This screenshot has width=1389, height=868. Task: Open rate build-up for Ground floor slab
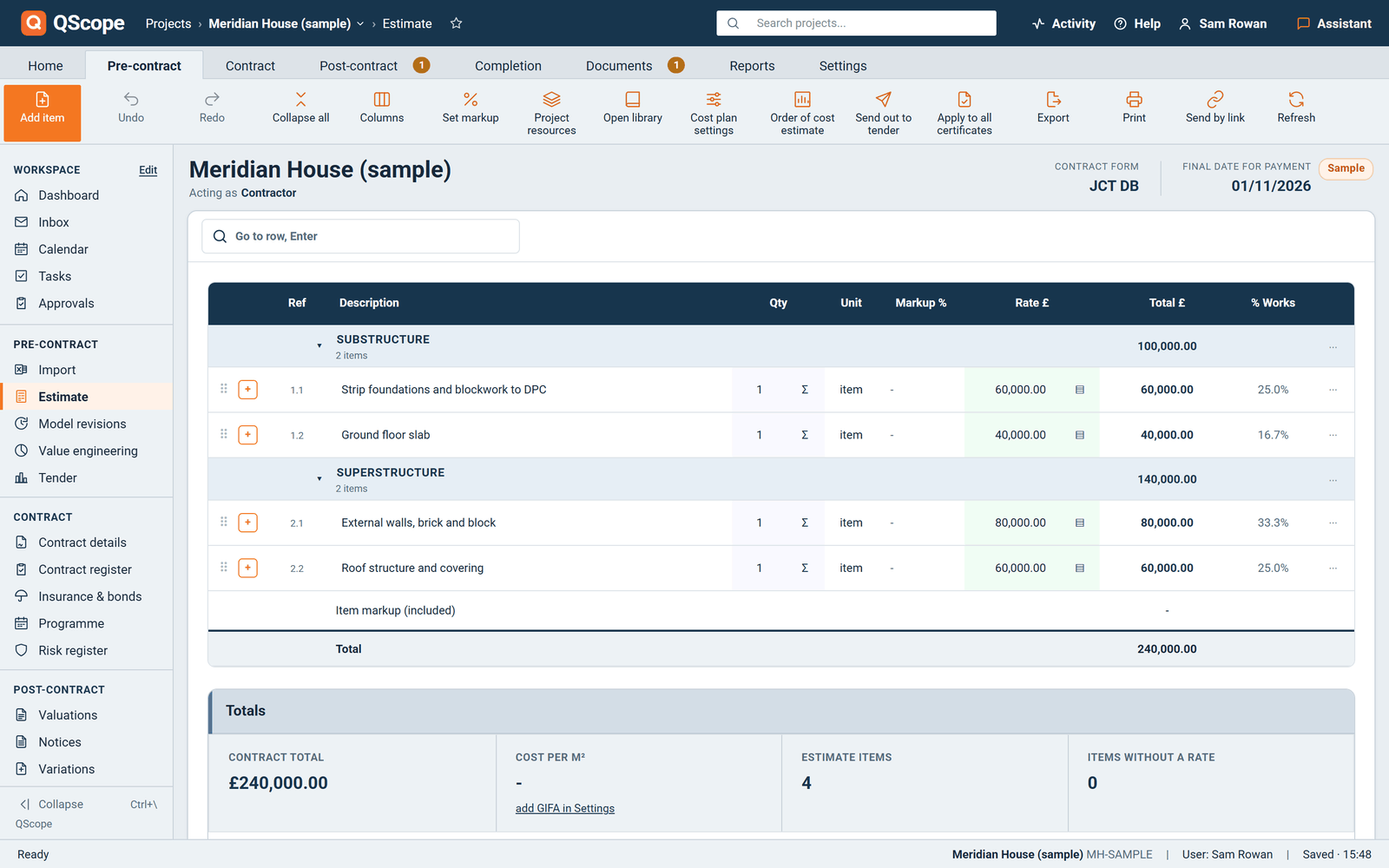coord(1080,435)
